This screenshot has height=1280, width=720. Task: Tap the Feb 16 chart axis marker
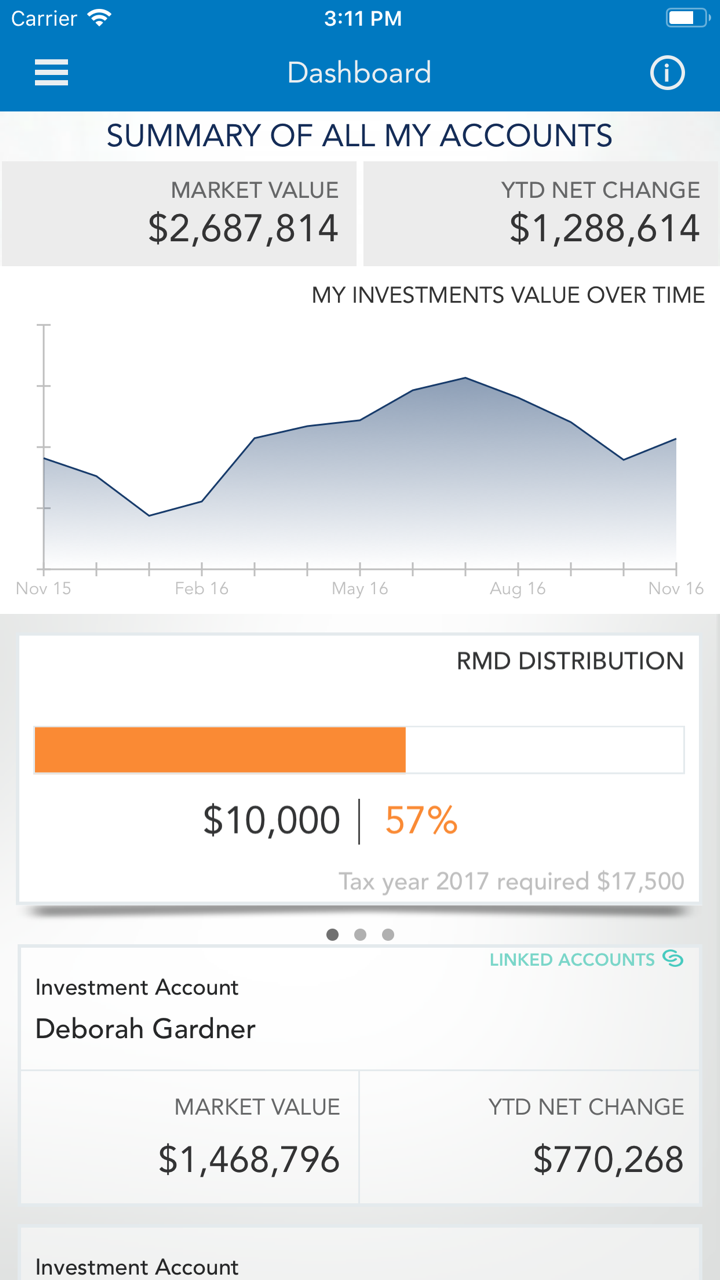[x=202, y=588]
